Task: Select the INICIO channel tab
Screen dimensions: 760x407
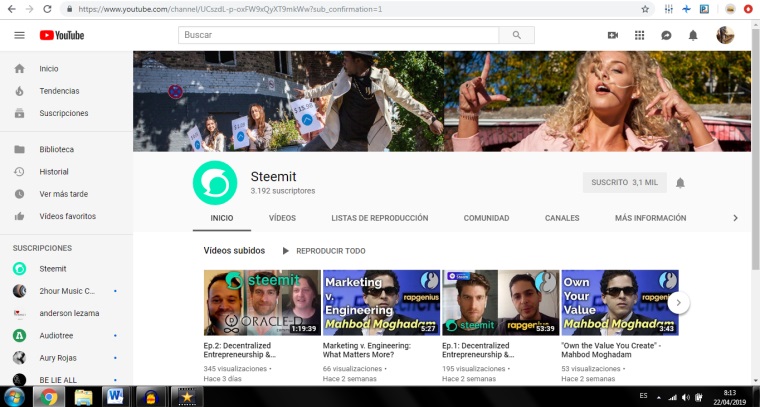Action: [x=222, y=218]
